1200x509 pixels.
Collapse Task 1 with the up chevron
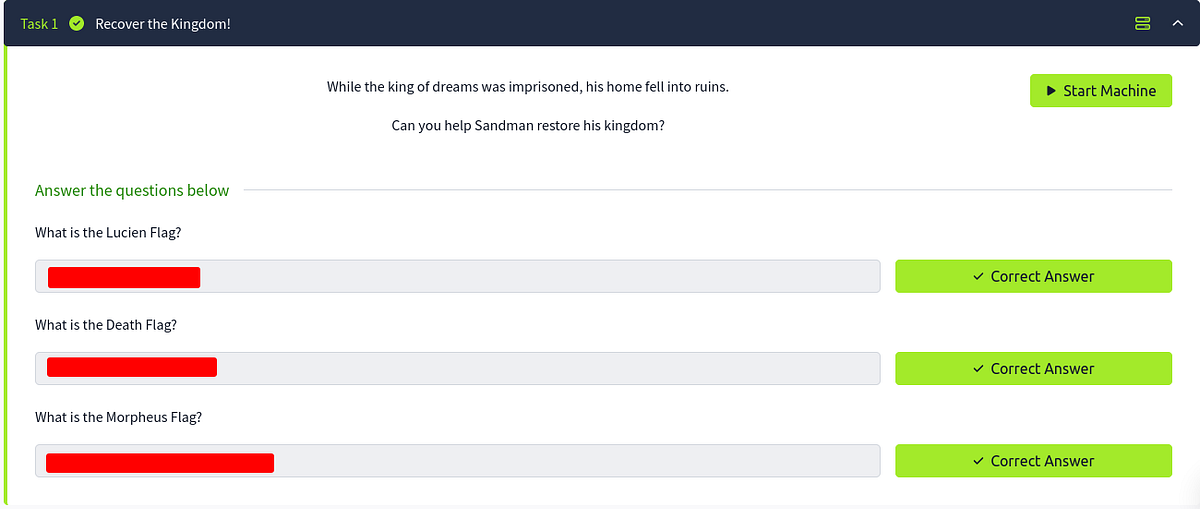point(1177,23)
